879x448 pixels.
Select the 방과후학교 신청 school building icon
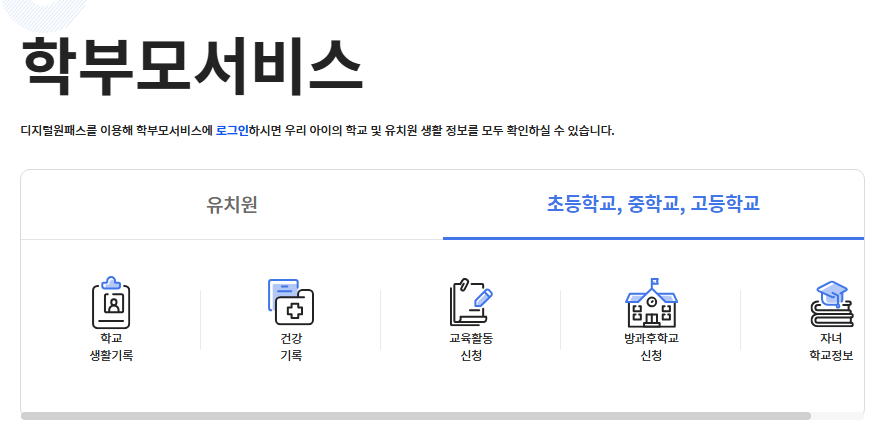[x=651, y=303]
